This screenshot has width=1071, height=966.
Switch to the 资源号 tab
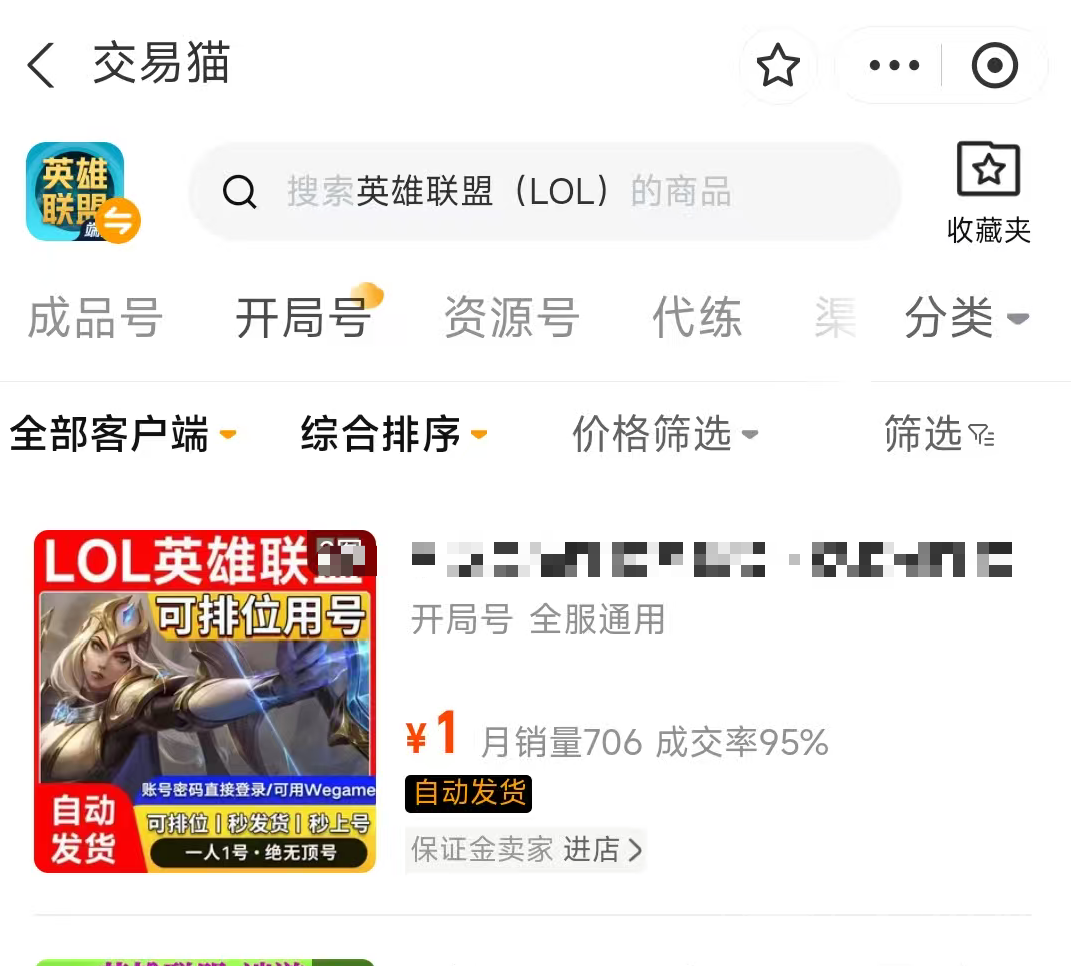[512, 318]
